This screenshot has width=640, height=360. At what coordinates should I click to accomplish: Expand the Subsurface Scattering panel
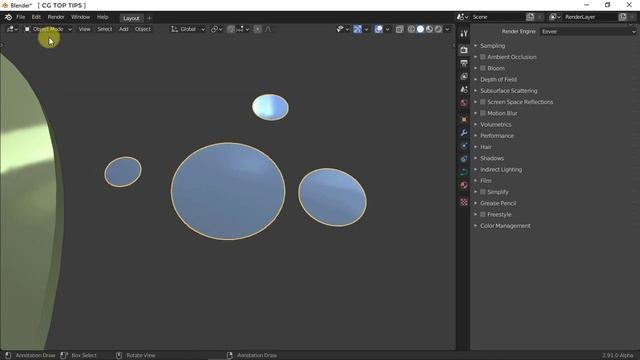point(509,91)
